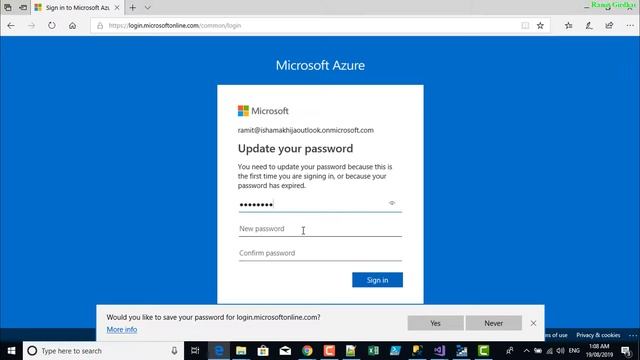Image resolution: width=640 pixels, height=360 pixels.
Task: Open the browser home page
Action: pos(72,25)
